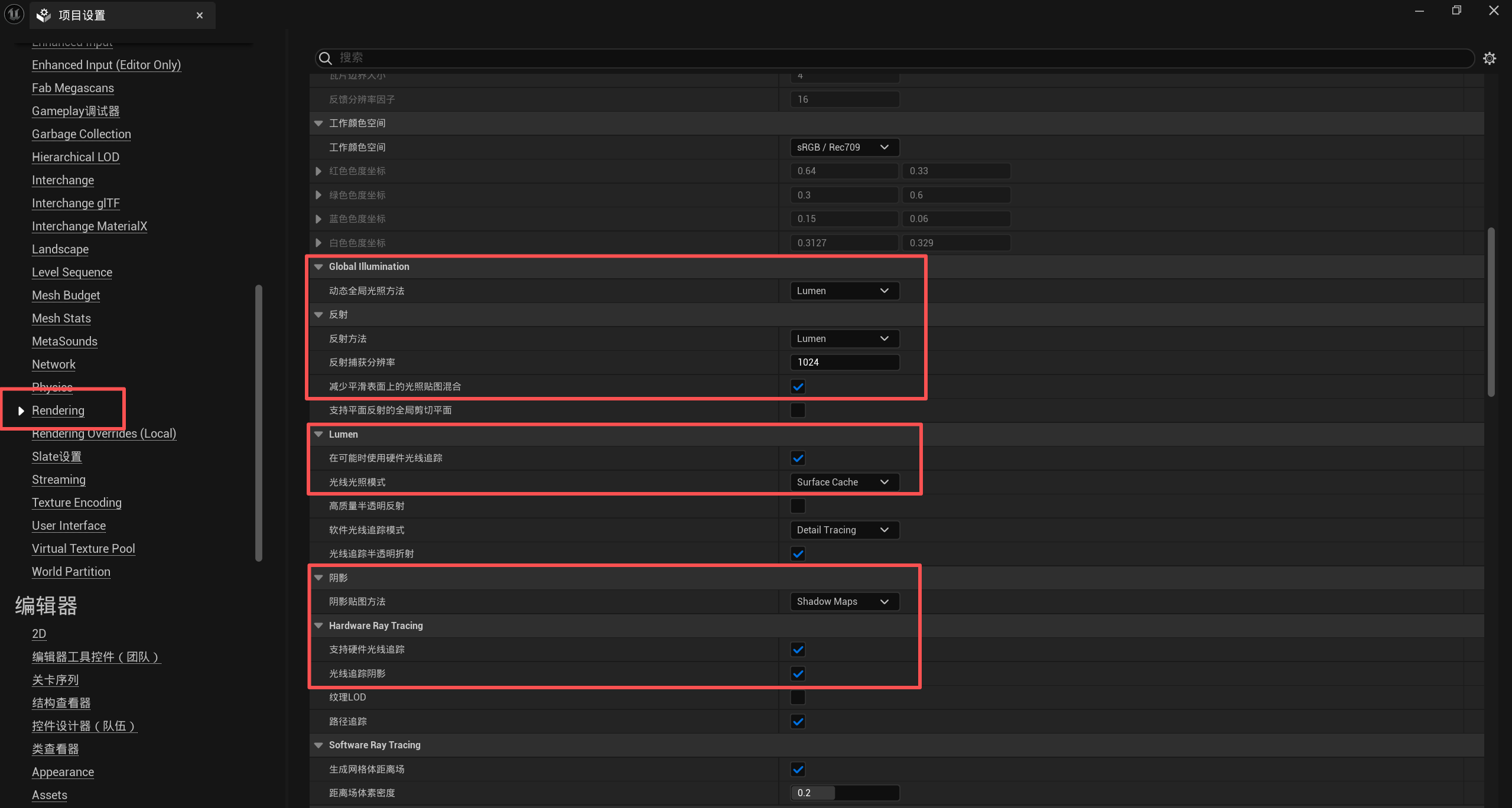Click 反射捕获分辨率 field showing 1024
This screenshot has width=1512, height=808.
[x=845, y=362]
